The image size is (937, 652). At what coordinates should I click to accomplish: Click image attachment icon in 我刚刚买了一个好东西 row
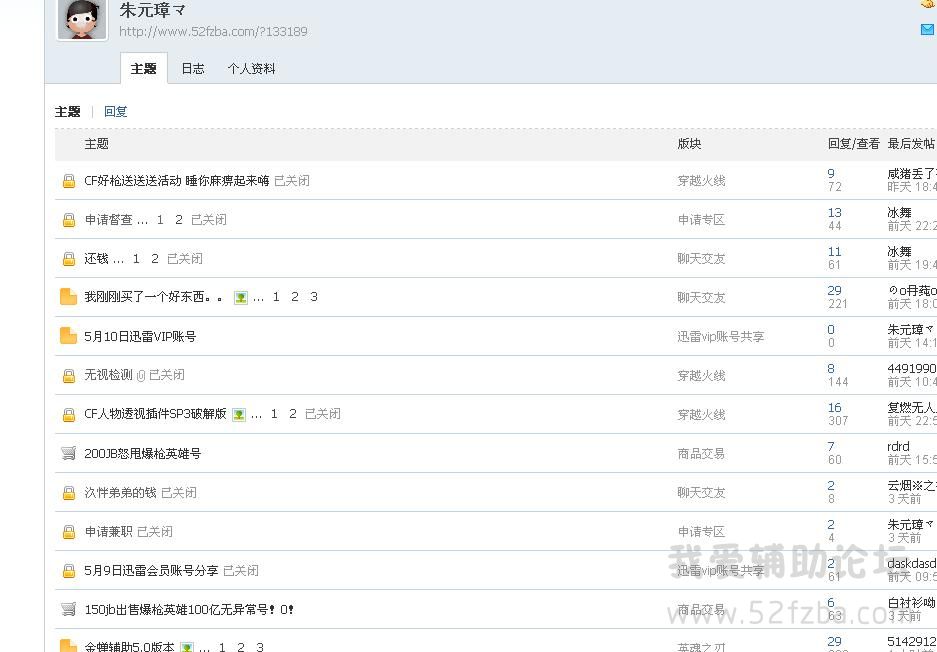point(241,297)
